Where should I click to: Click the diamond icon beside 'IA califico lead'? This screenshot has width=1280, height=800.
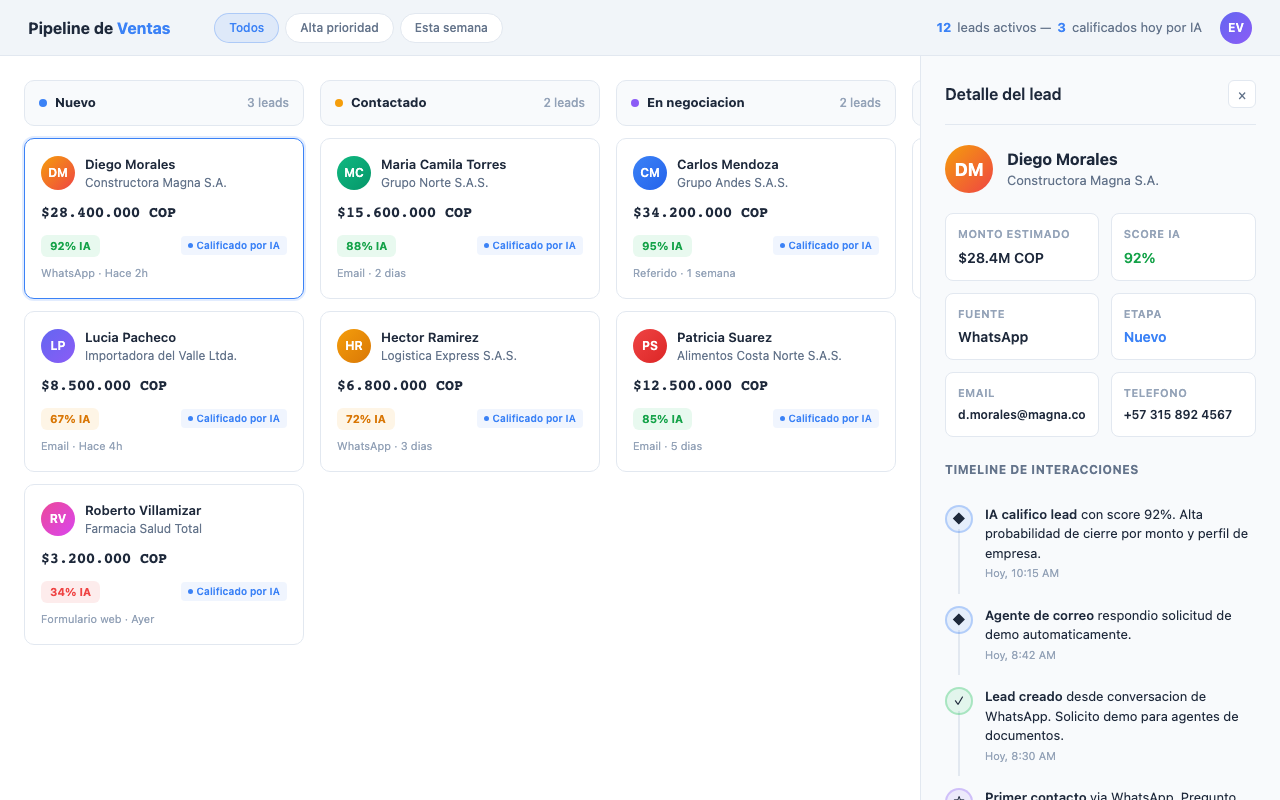point(958,518)
